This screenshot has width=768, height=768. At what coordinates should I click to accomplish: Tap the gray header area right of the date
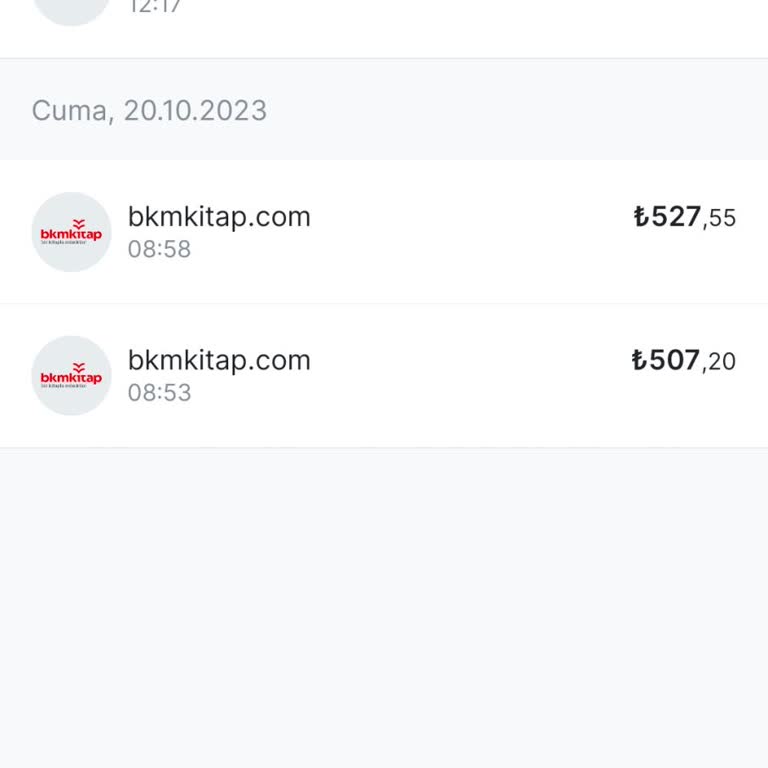coord(520,110)
